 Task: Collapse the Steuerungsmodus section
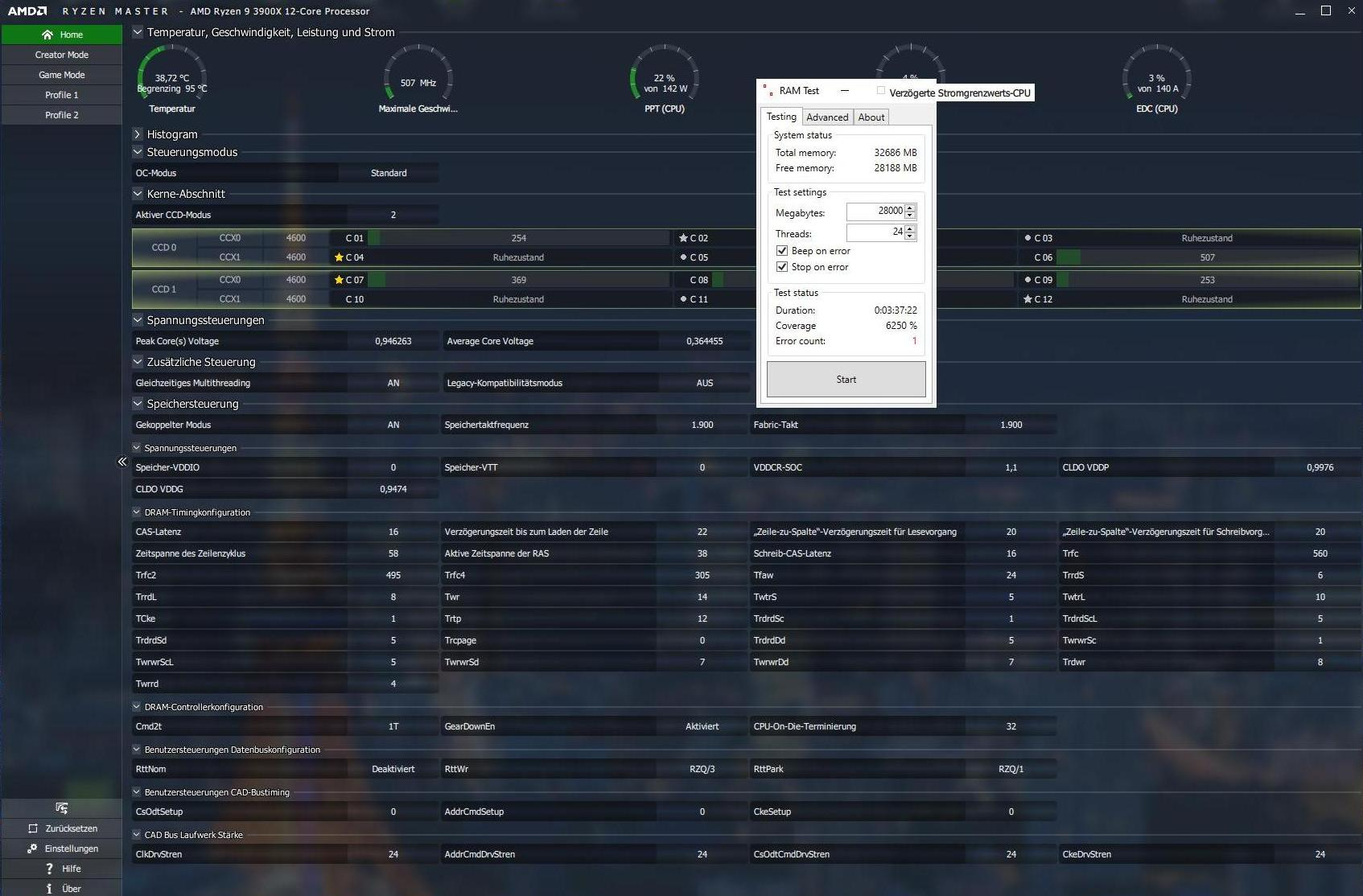tap(138, 152)
